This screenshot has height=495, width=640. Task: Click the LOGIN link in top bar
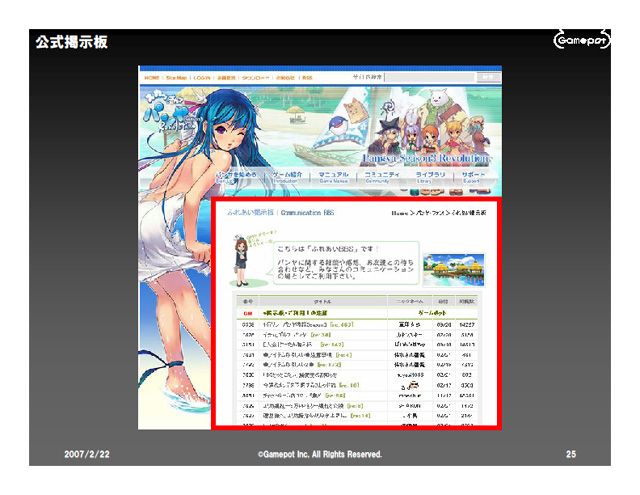click(x=202, y=78)
